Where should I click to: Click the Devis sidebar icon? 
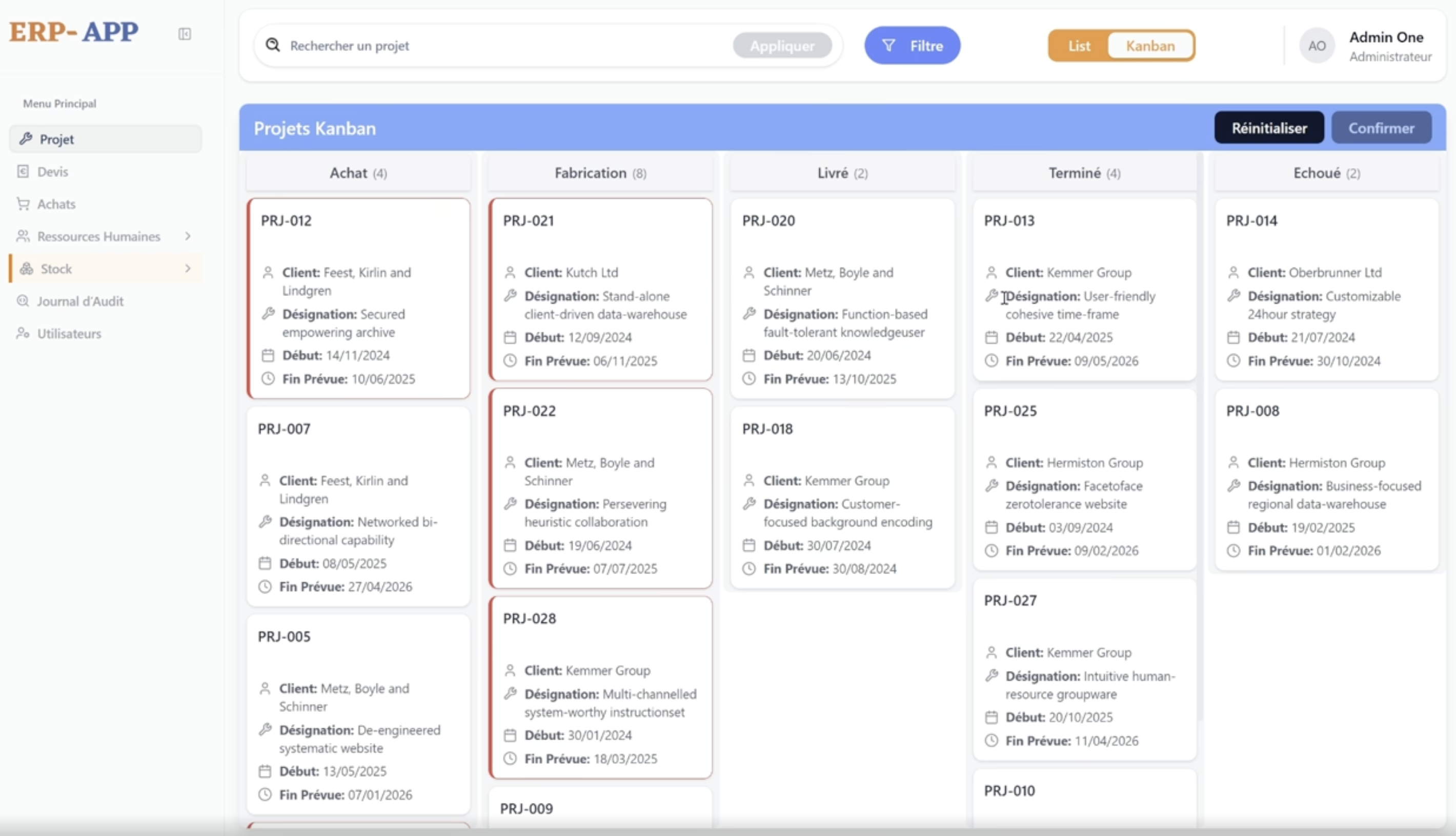[x=23, y=171]
